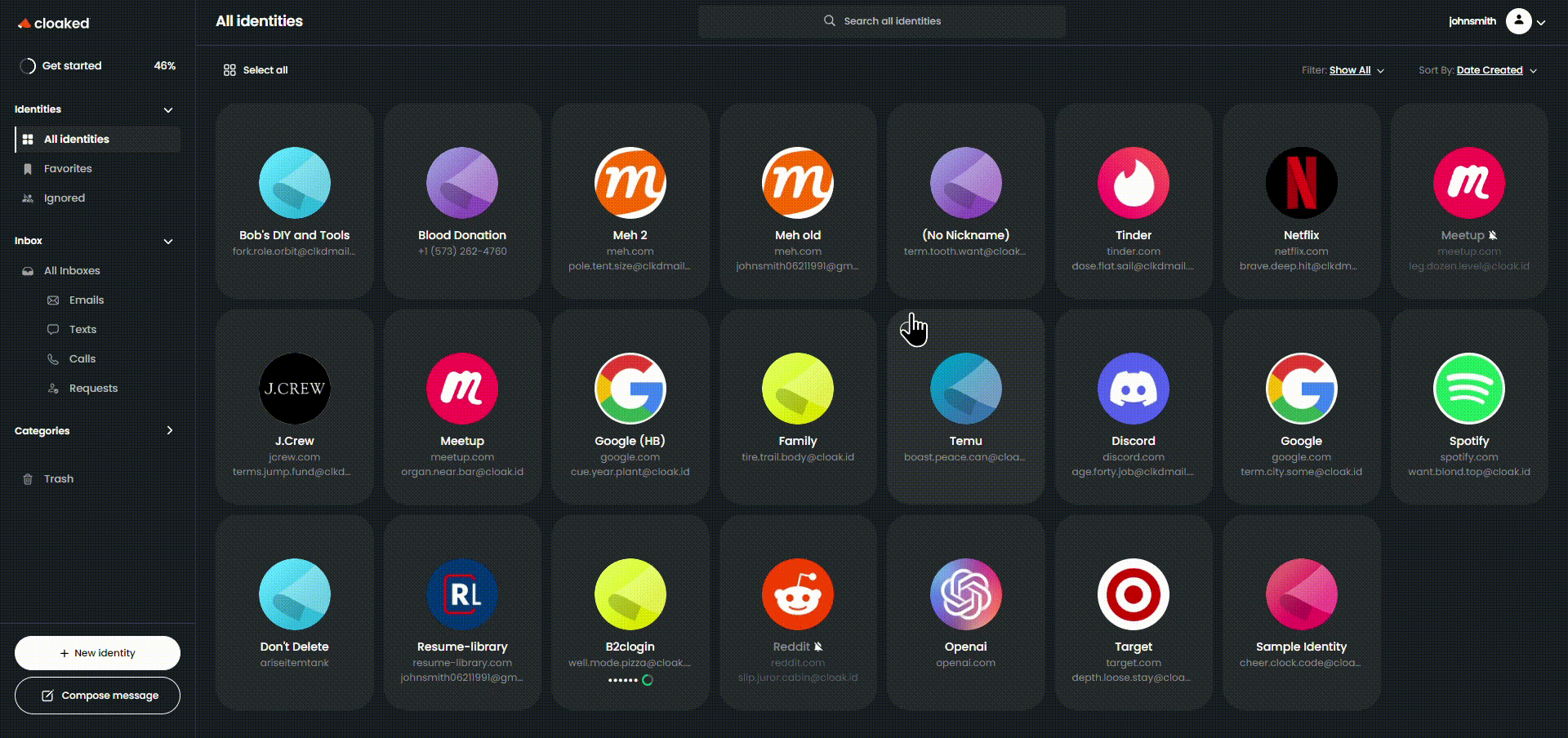Toggle Select all identities
The image size is (1568, 738).
[256, 70]
